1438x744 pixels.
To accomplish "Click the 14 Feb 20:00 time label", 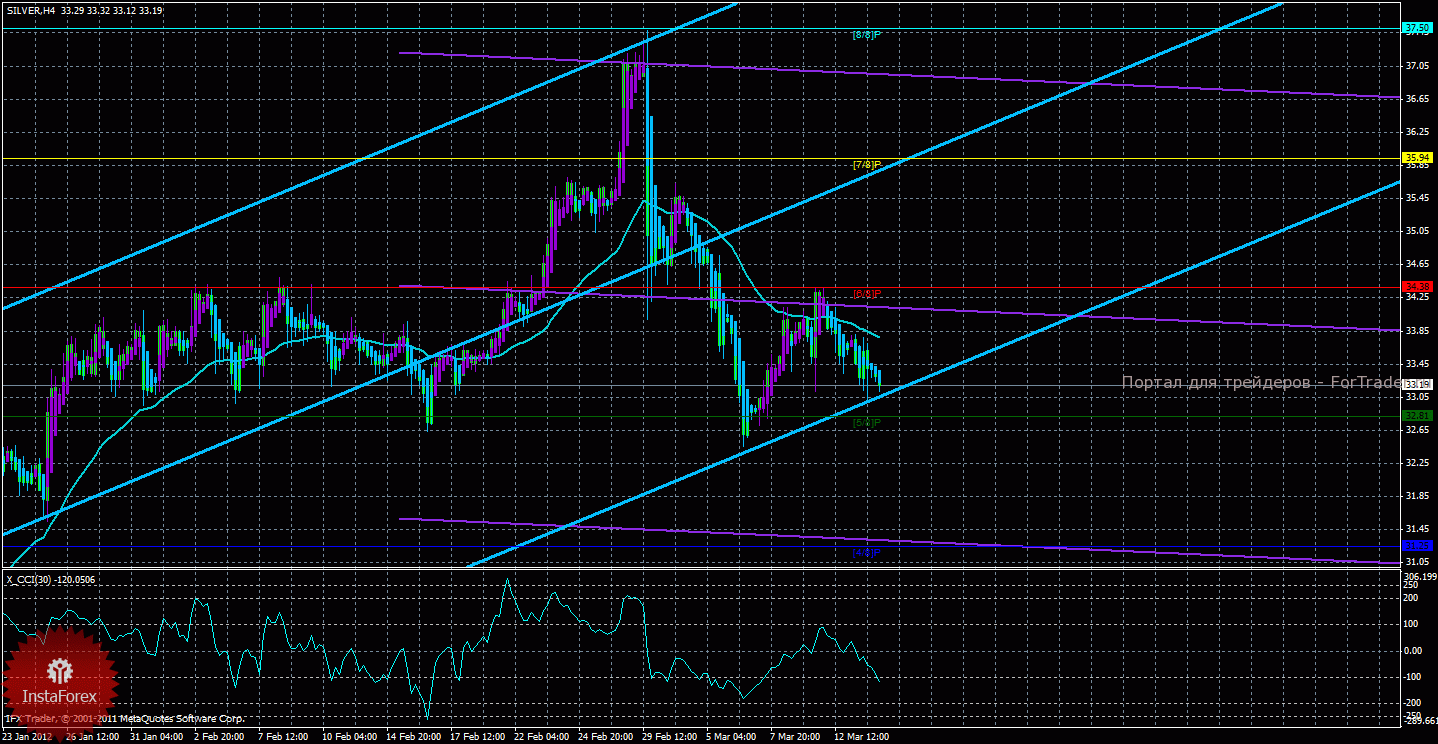I will pyautogui.click(x=414, y=737).
